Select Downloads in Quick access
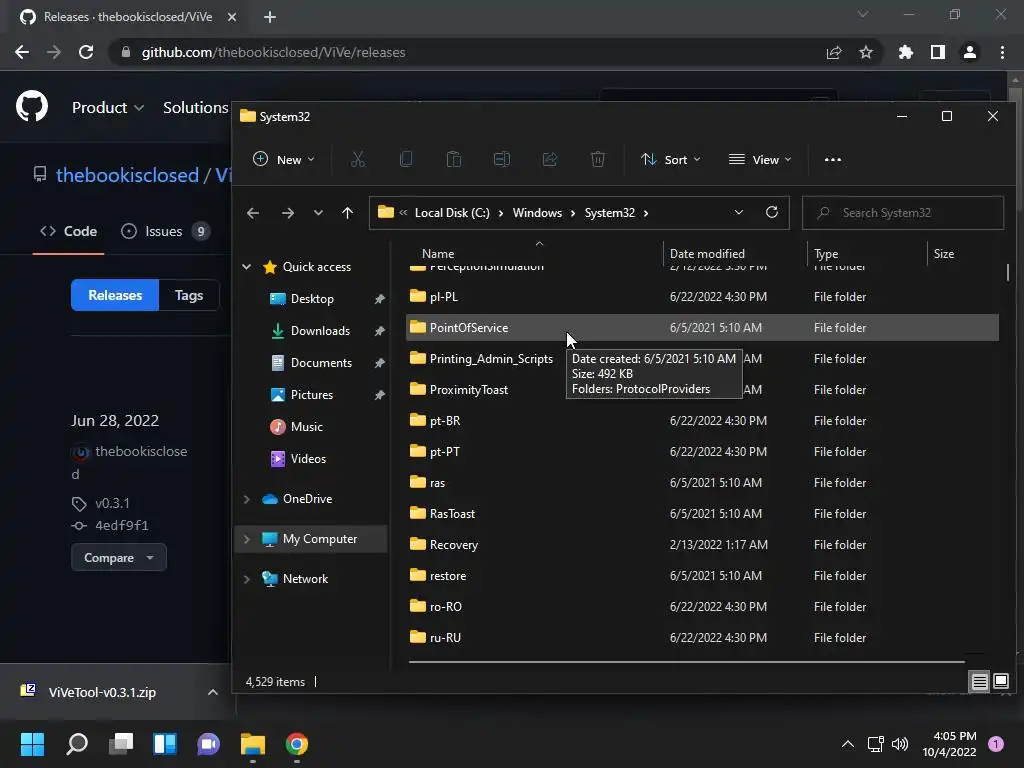This screenshot has height=768, width=1024. [320, 331]
